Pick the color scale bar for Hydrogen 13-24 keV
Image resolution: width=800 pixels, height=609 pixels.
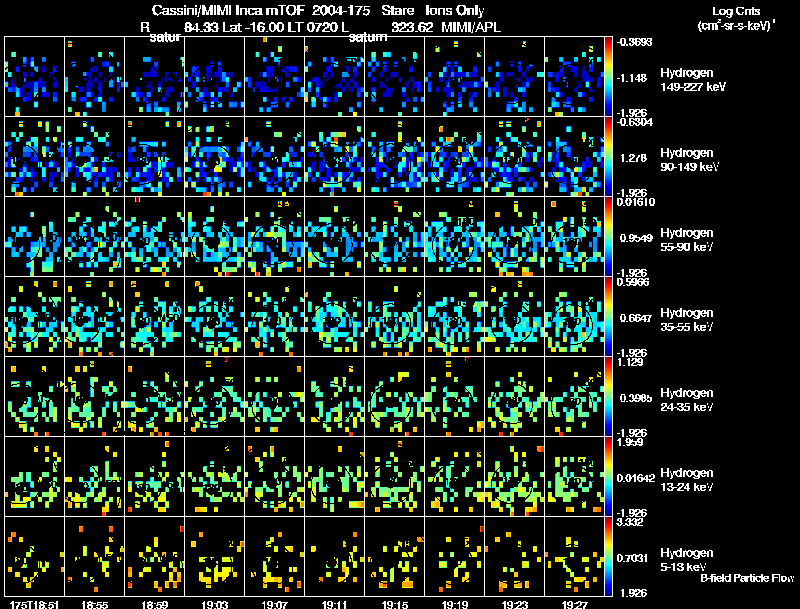coord(608,477)
